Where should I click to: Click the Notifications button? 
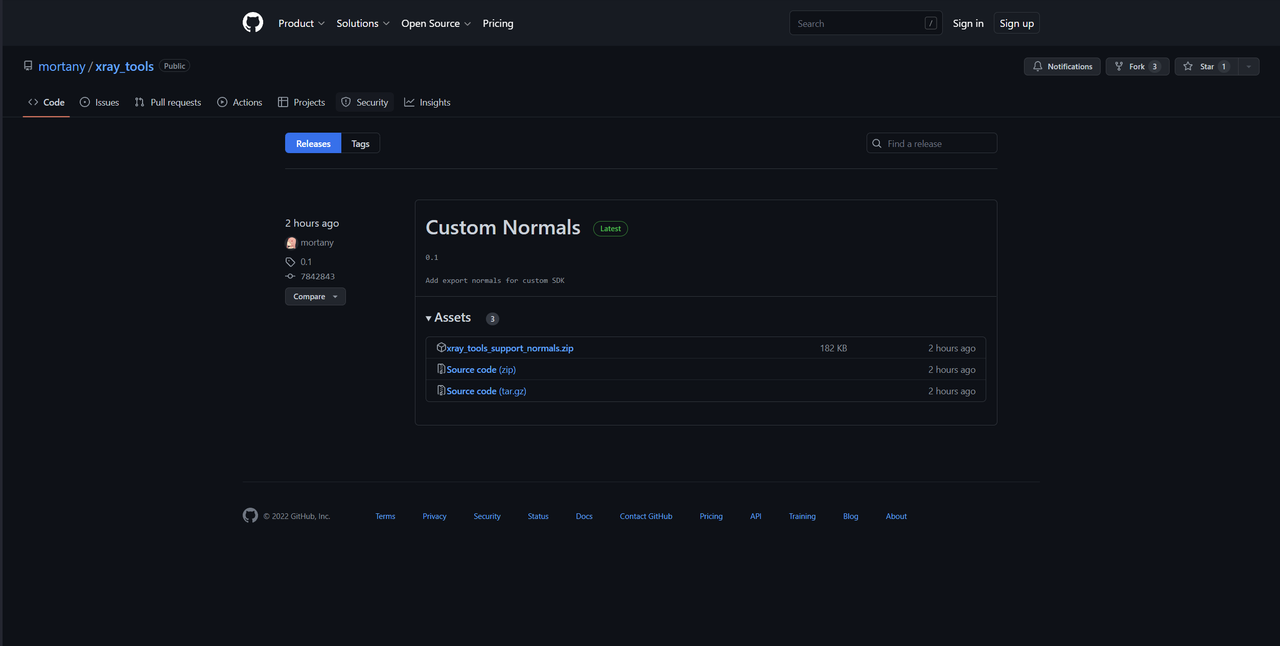point(1062,66)
